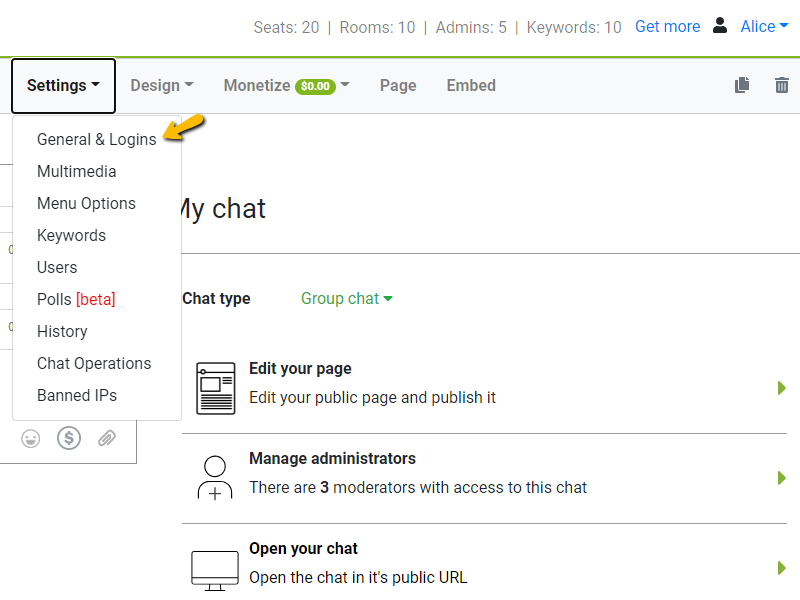This screenshot has height=600, width=800.
Task: Open the Design dropdown menu
Action: coord(161,86)
